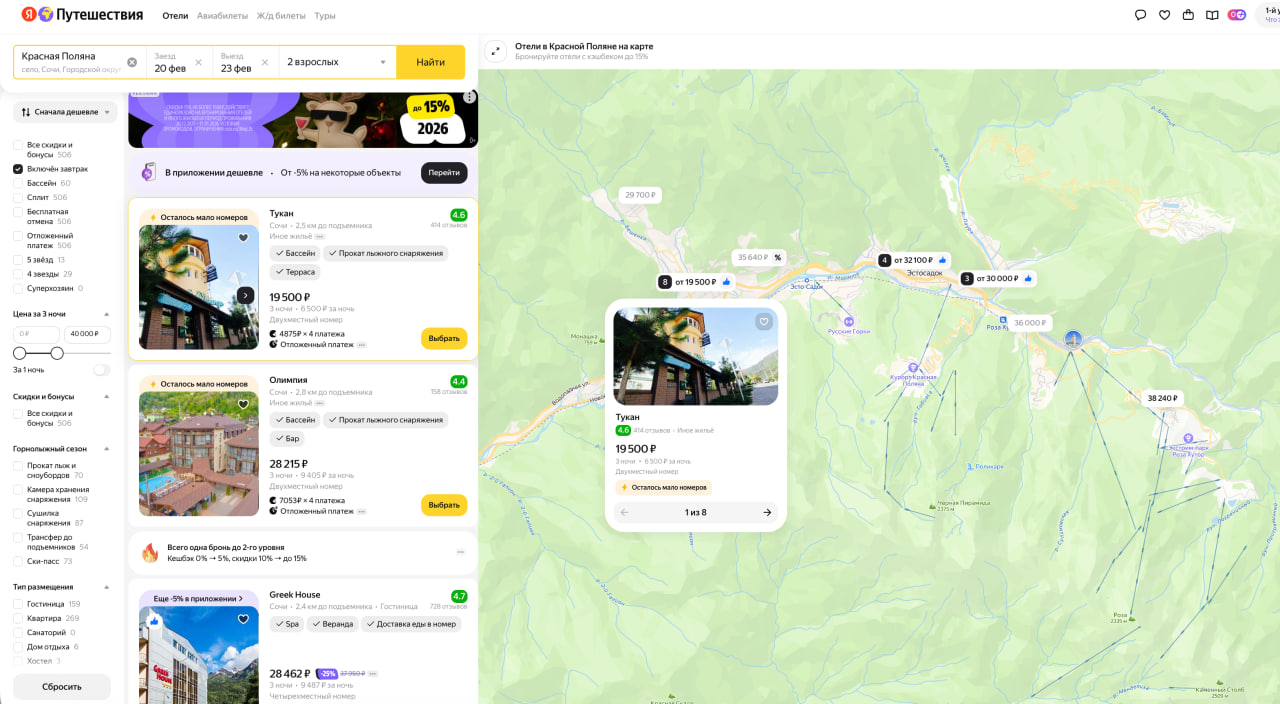The width and height of the screenshot is (1280, 704).
Task: Open the 2 взрослых guests dropdown
Action: [x=337, y=62]
